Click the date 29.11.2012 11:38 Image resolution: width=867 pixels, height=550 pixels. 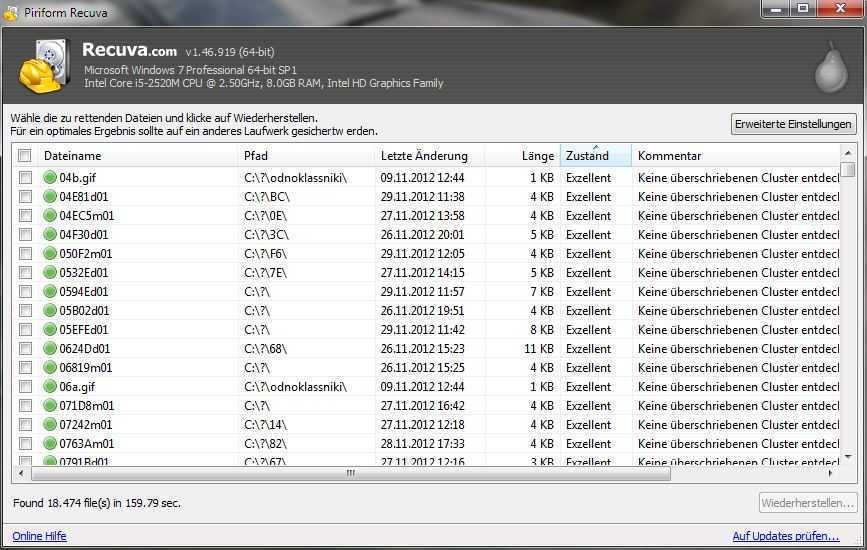[x=422, y=196]
